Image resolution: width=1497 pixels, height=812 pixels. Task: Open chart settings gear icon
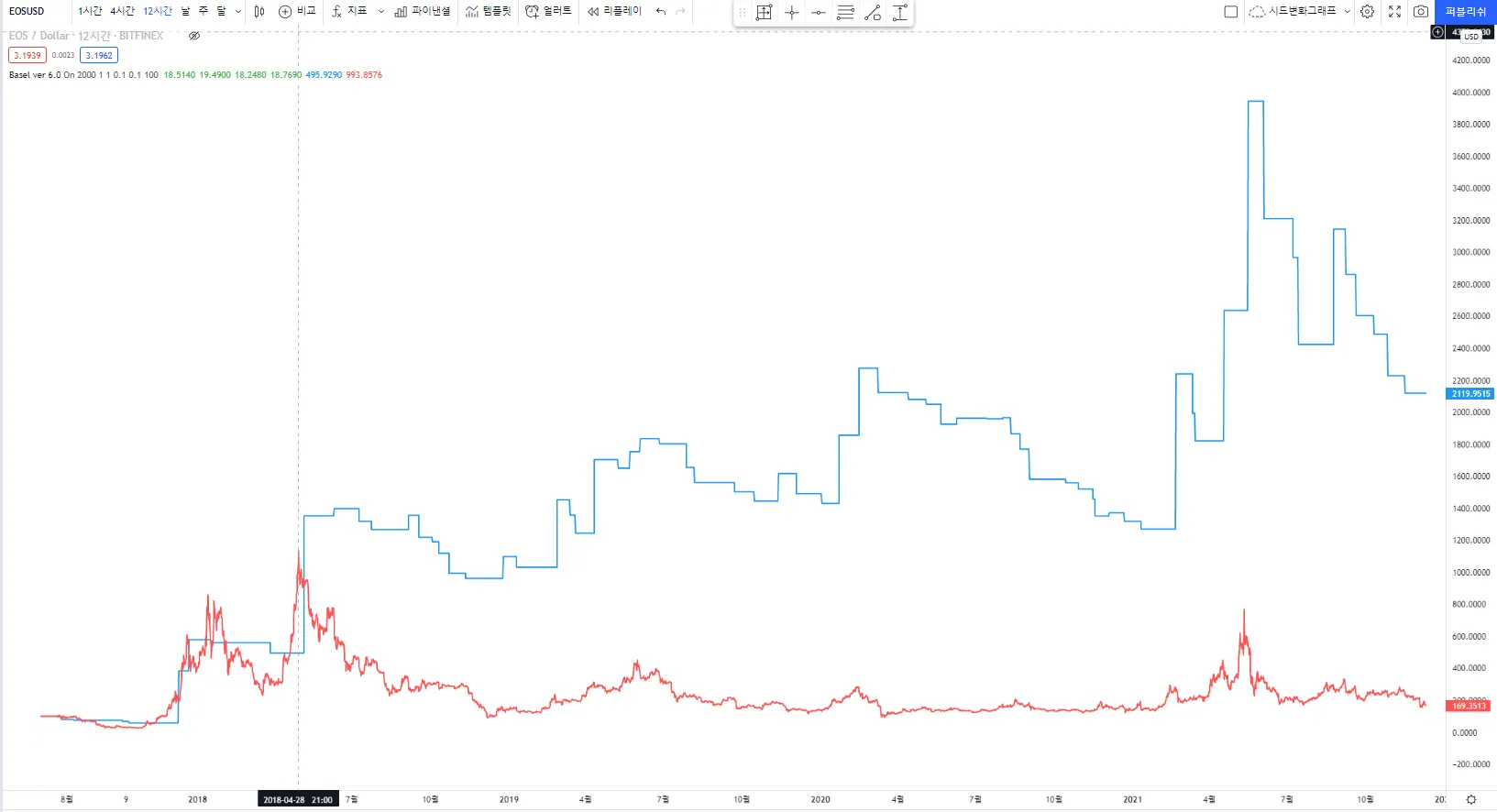1367,11
